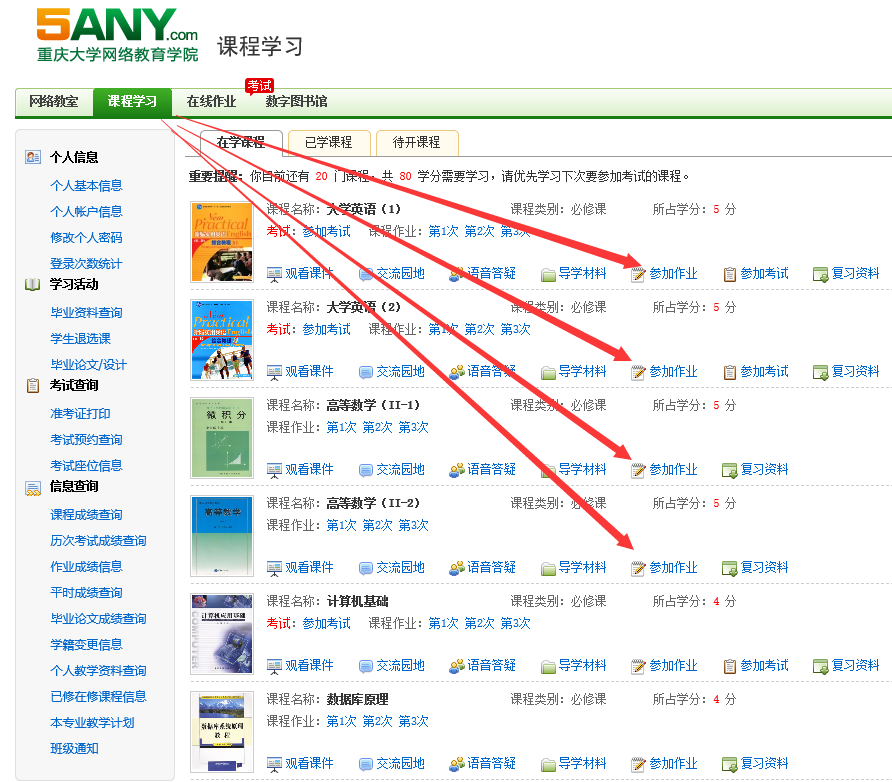This screenshot has width=892, height=782.
Task: Click the 观看课件 icon for 大学英语（1）
Action: coord(274,274)
